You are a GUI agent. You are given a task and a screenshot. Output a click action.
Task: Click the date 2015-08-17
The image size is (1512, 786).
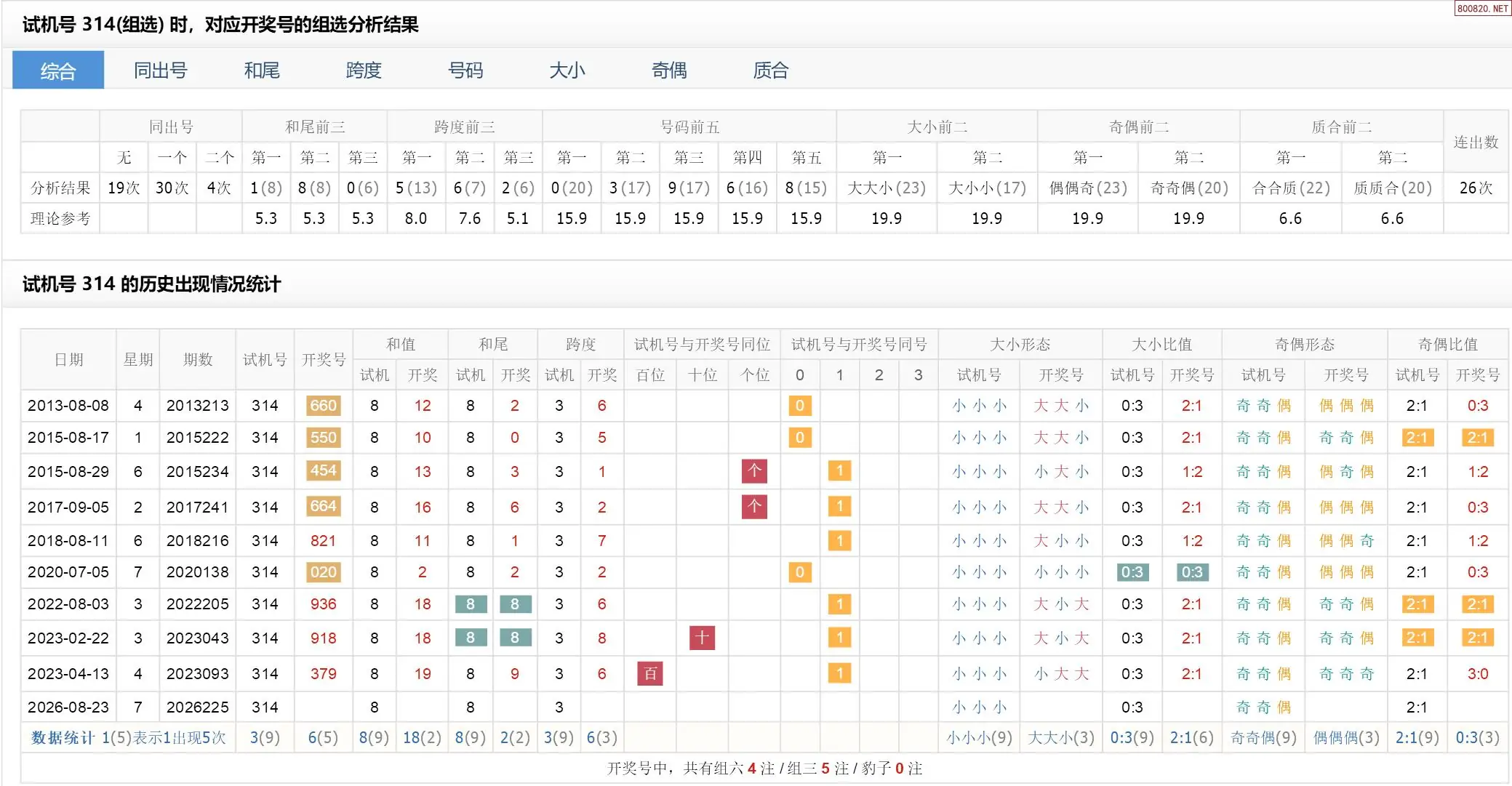coord(68,438)
